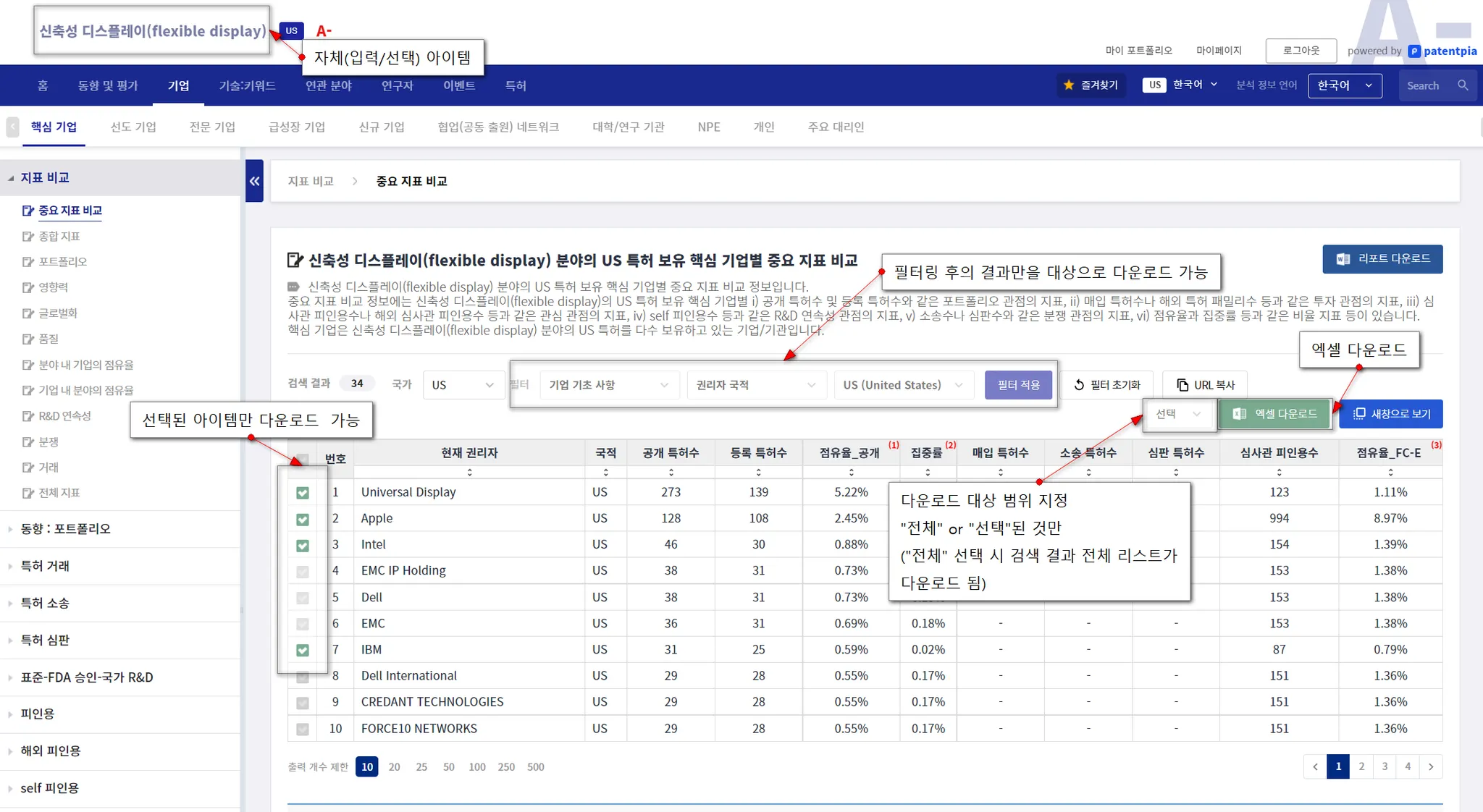The height and width of the screenshot is (812, 1483).
Task: Uncheck the Universal Display row checkbox
Action: click(x=303, y=493)
